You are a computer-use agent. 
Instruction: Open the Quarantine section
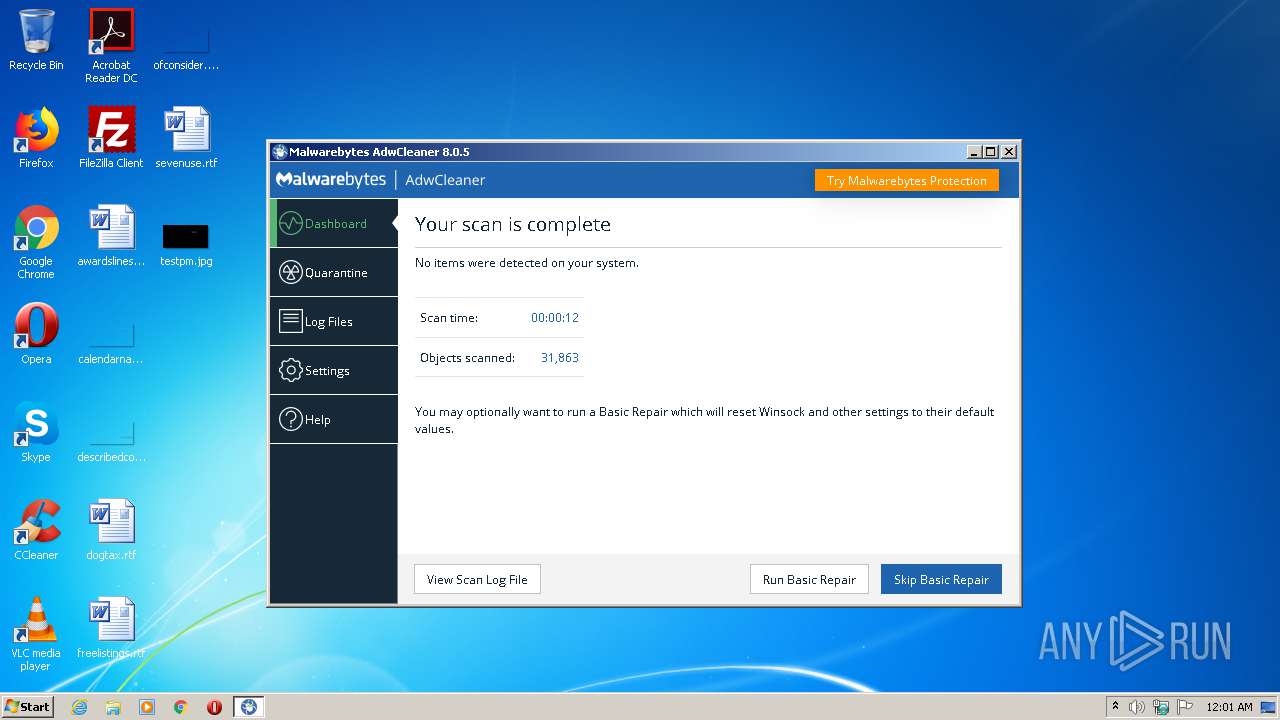(334, 272)
